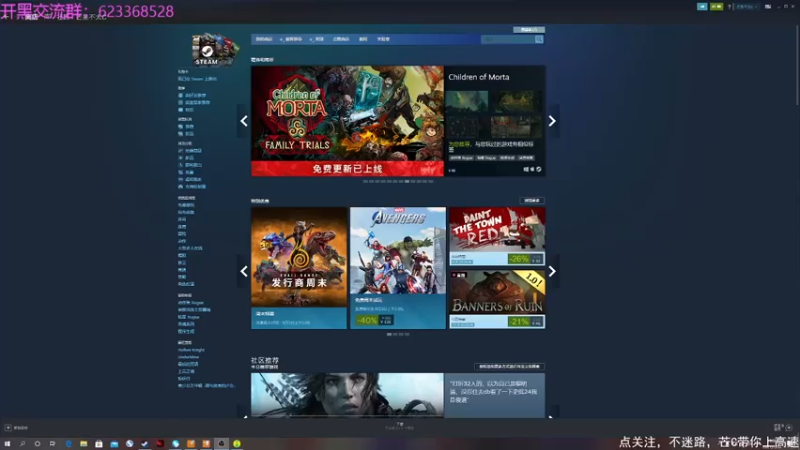Click the Cortana circle taskbar icon
The height and width of the screenshot is (450, 800).
pos(37,444)
